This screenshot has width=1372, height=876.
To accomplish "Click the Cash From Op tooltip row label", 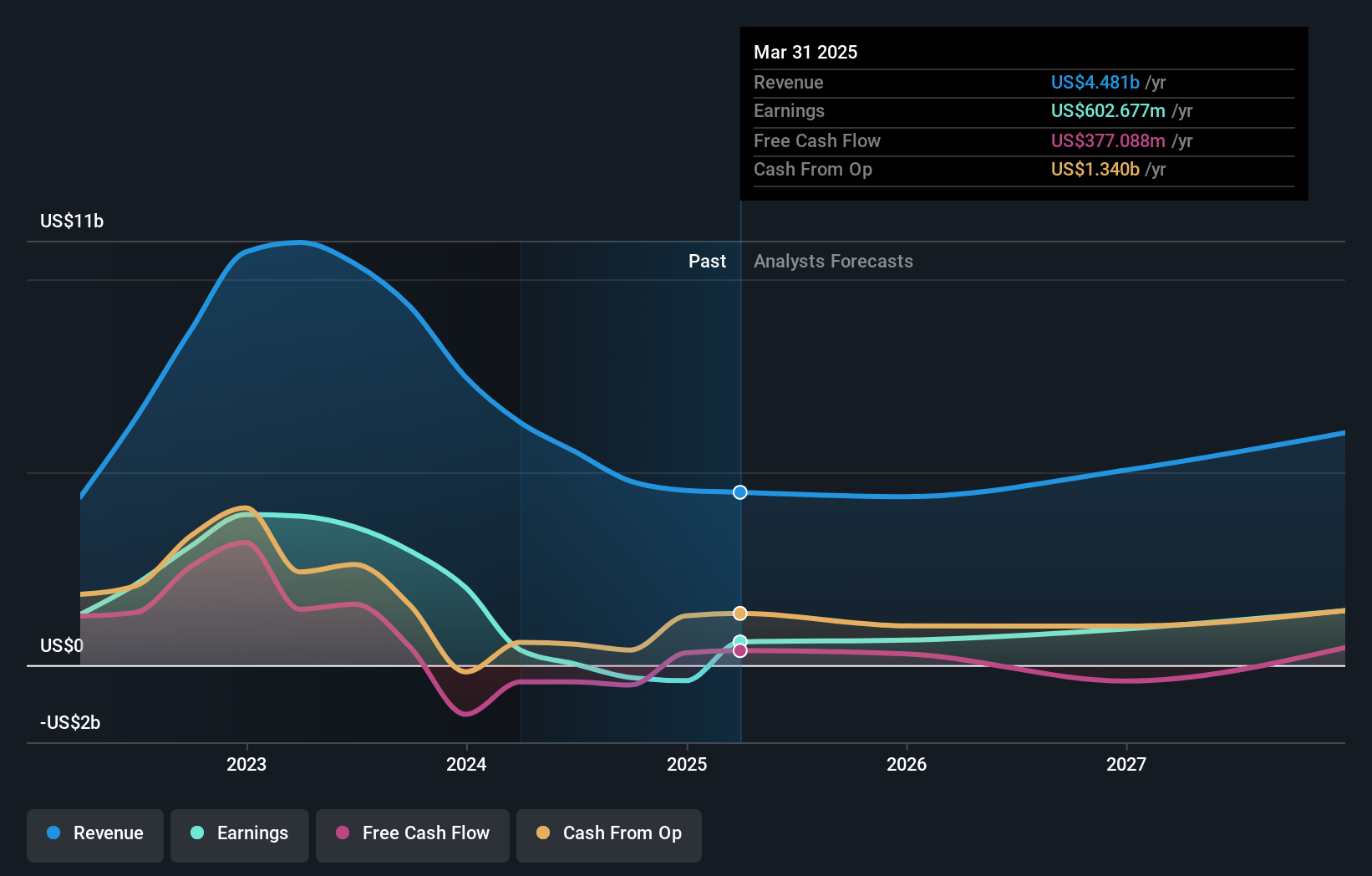I will tap(813, 169).
